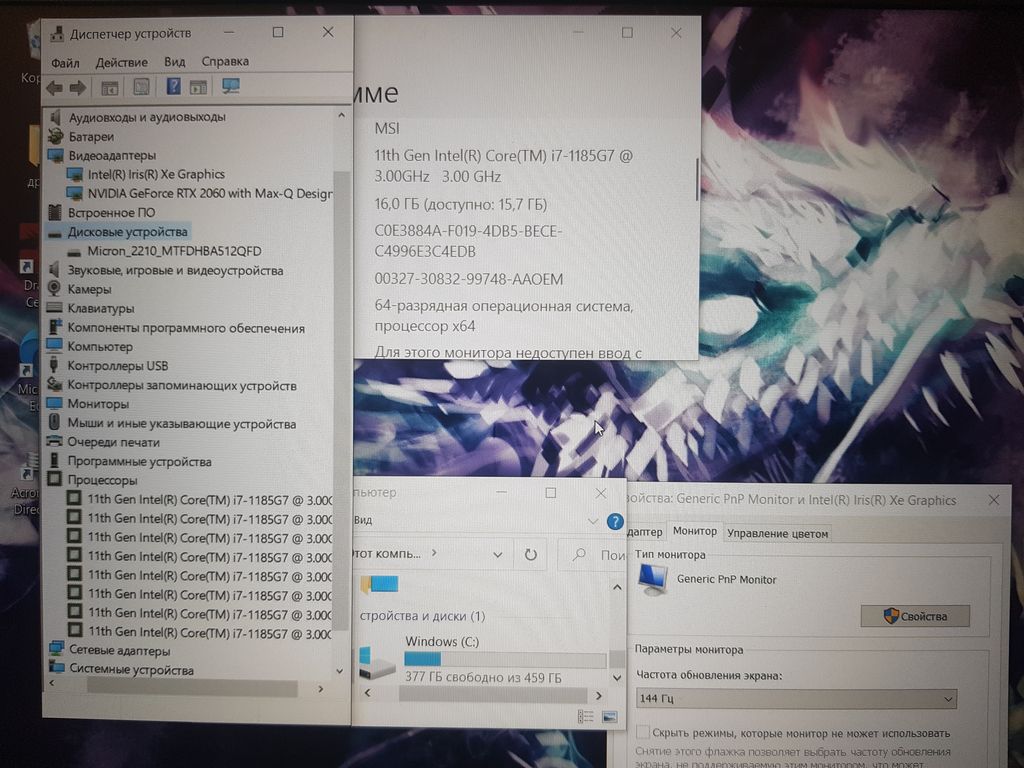The image size is (1024, 768).
Task: Enable the Скрыть режимы checkbox
Action: [x=643, y=732]
